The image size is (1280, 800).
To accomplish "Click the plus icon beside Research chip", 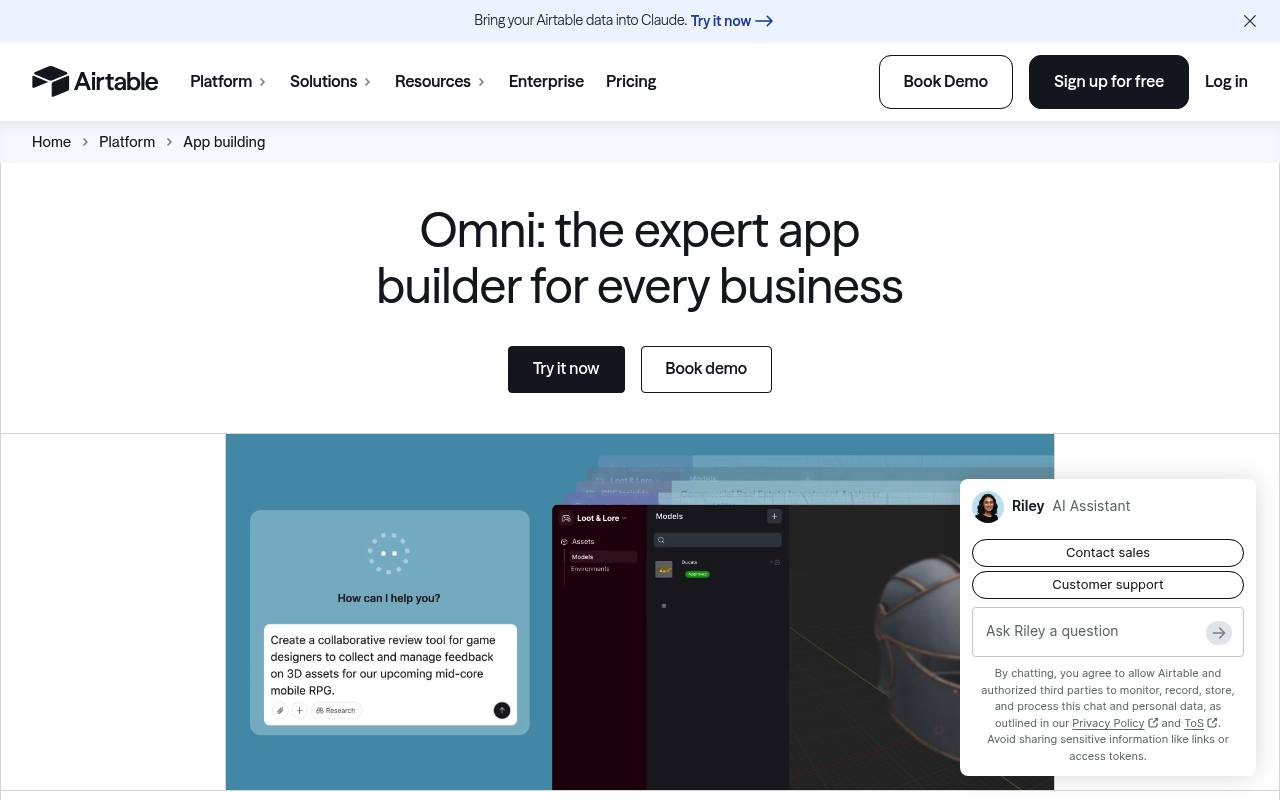I will 299,710.
